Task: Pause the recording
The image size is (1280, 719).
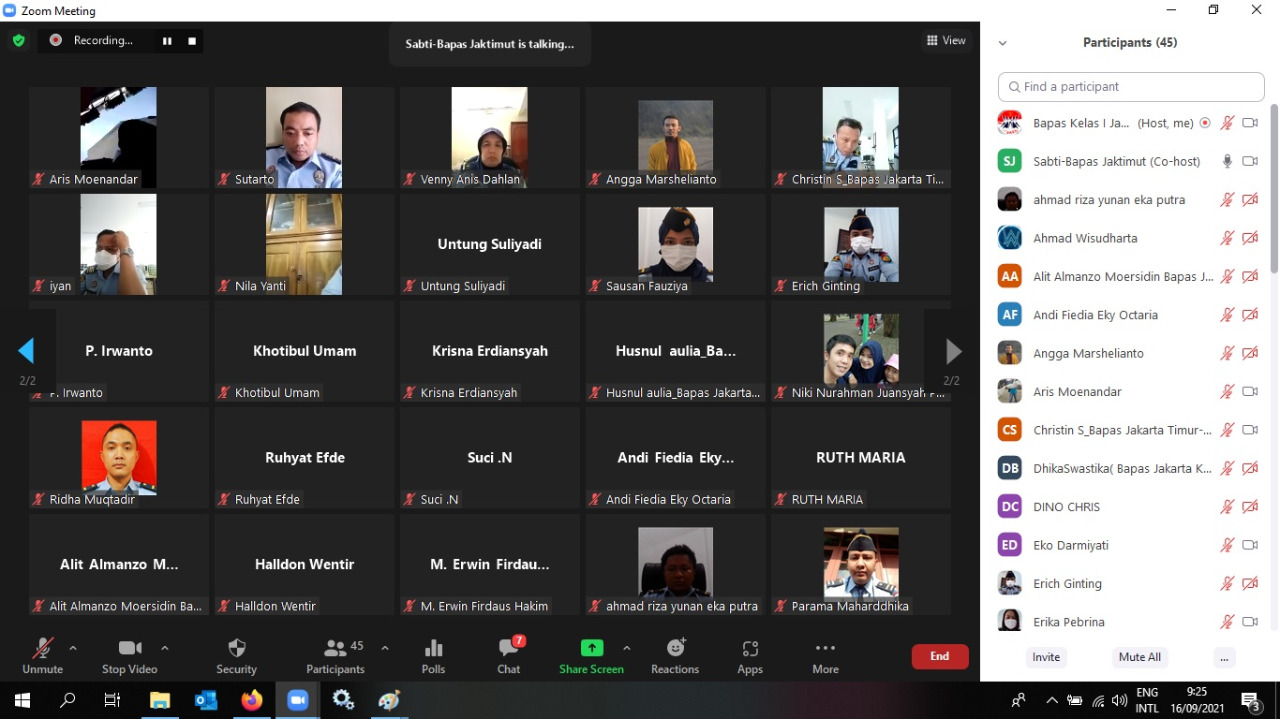Action: click(167, 41)
